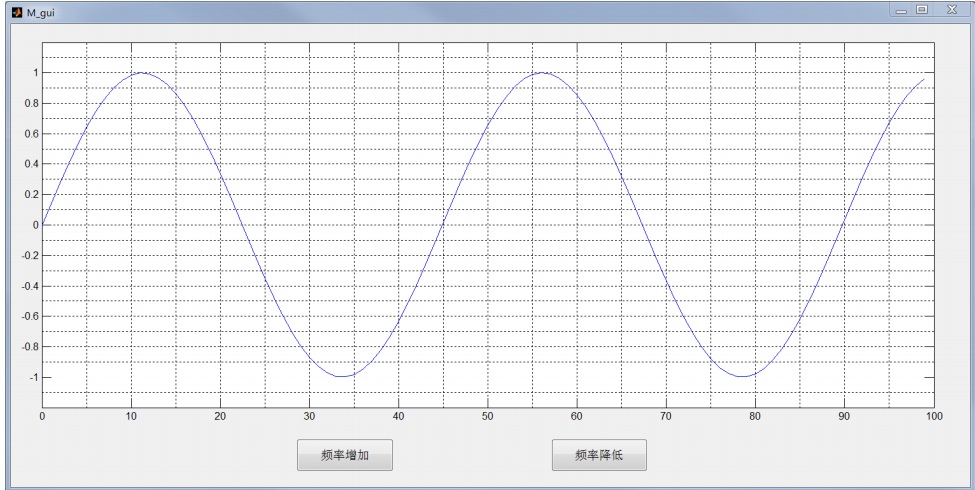Close the M_gui window
The height and width of the screenshot is (490, 975).
(952, 10)
